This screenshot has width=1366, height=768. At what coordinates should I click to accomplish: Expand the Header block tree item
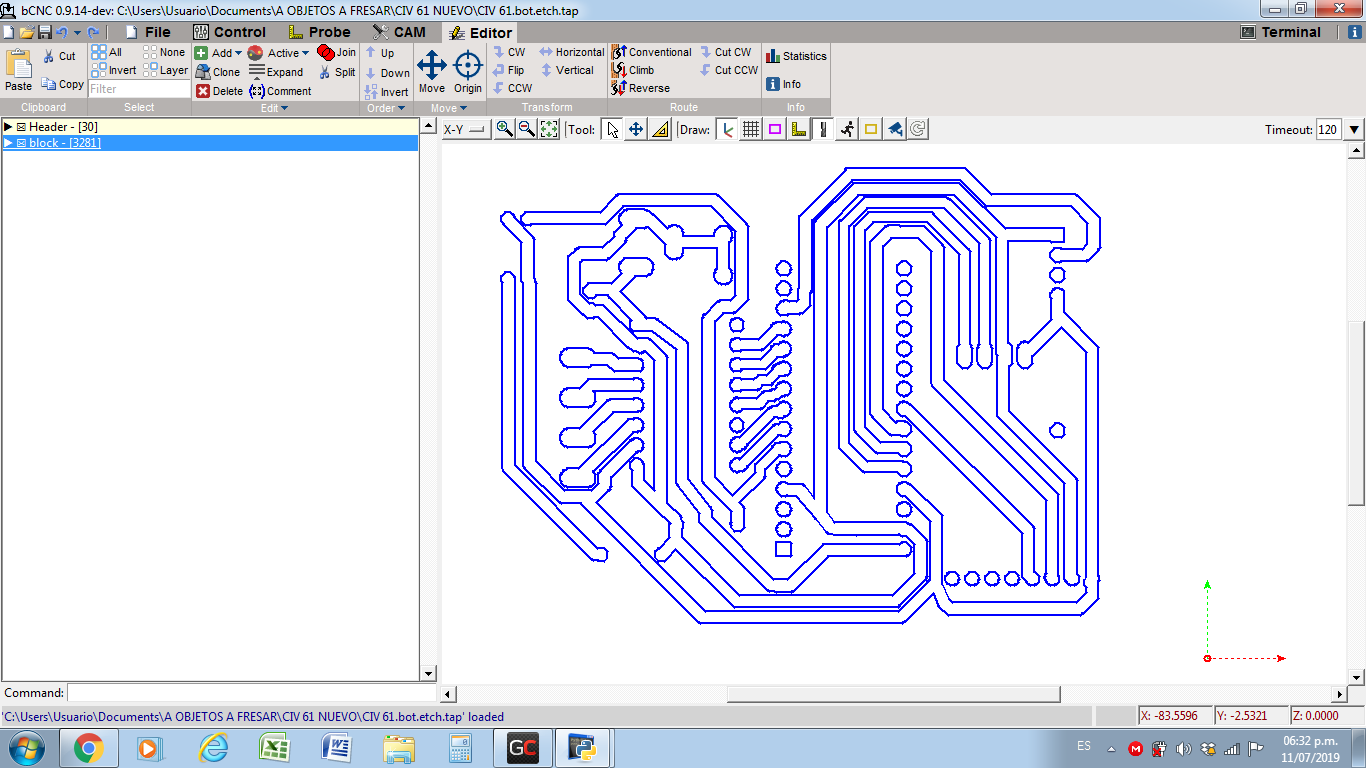[8, 127]
